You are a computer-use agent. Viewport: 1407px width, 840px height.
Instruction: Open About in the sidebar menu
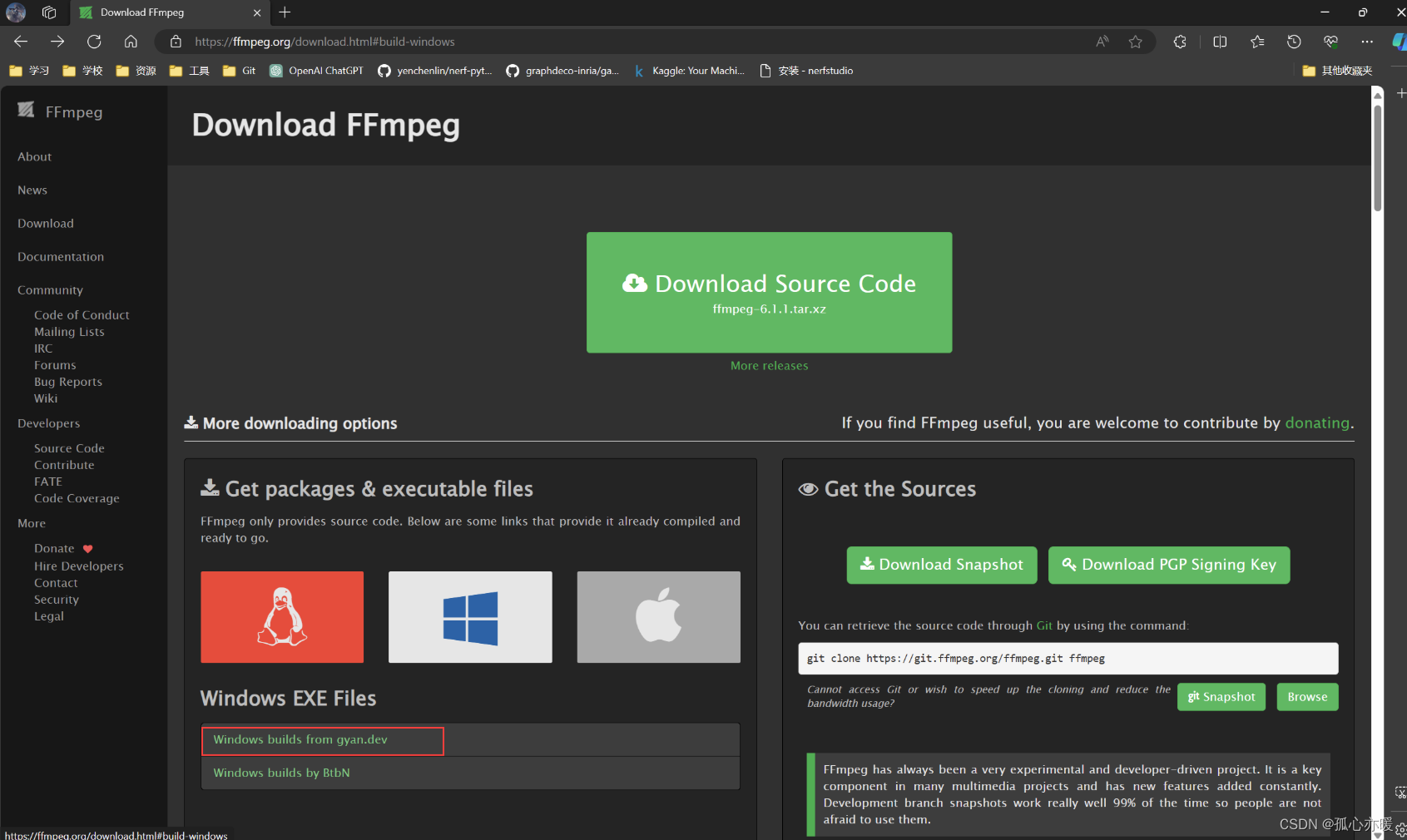click(34, 156)
